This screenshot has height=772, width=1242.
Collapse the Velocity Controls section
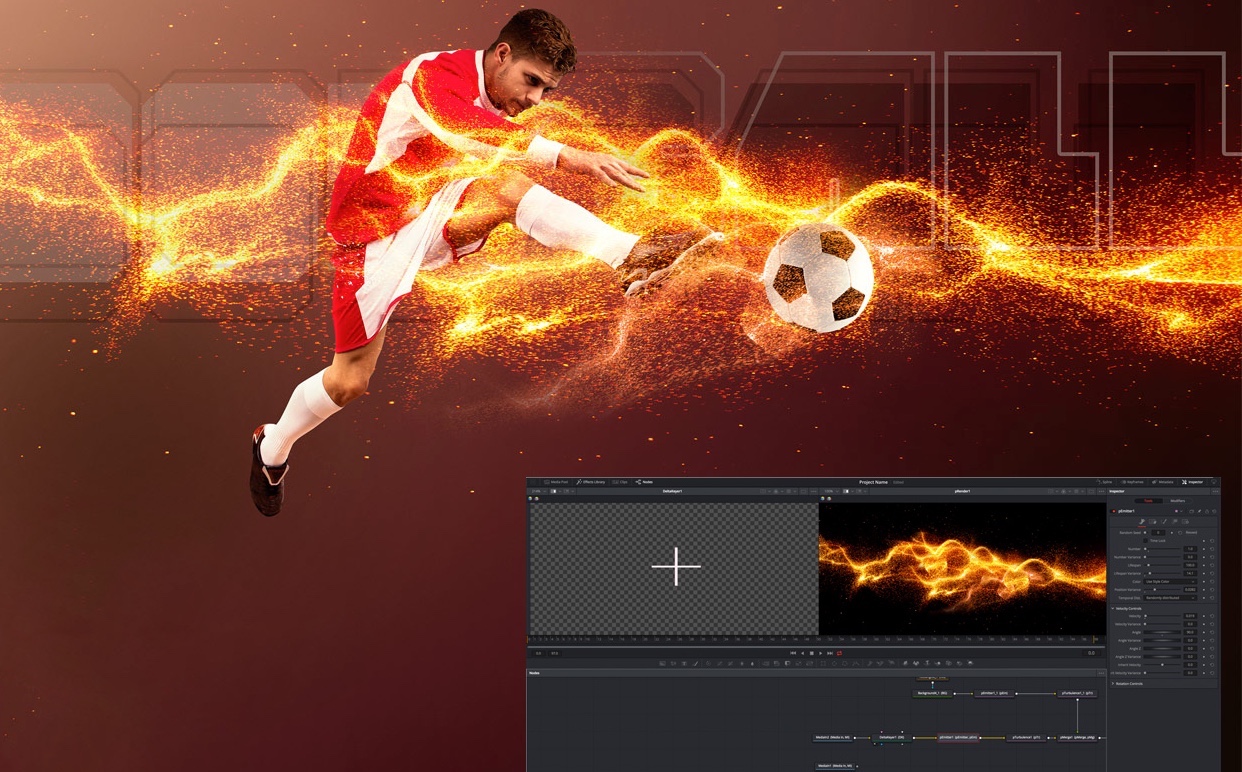[x=1113, y=608]
